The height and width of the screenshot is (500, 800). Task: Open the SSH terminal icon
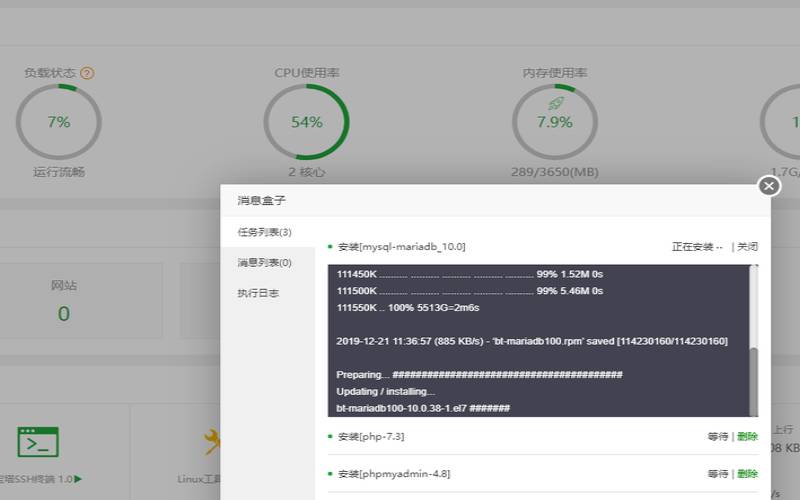coord(38,442)
